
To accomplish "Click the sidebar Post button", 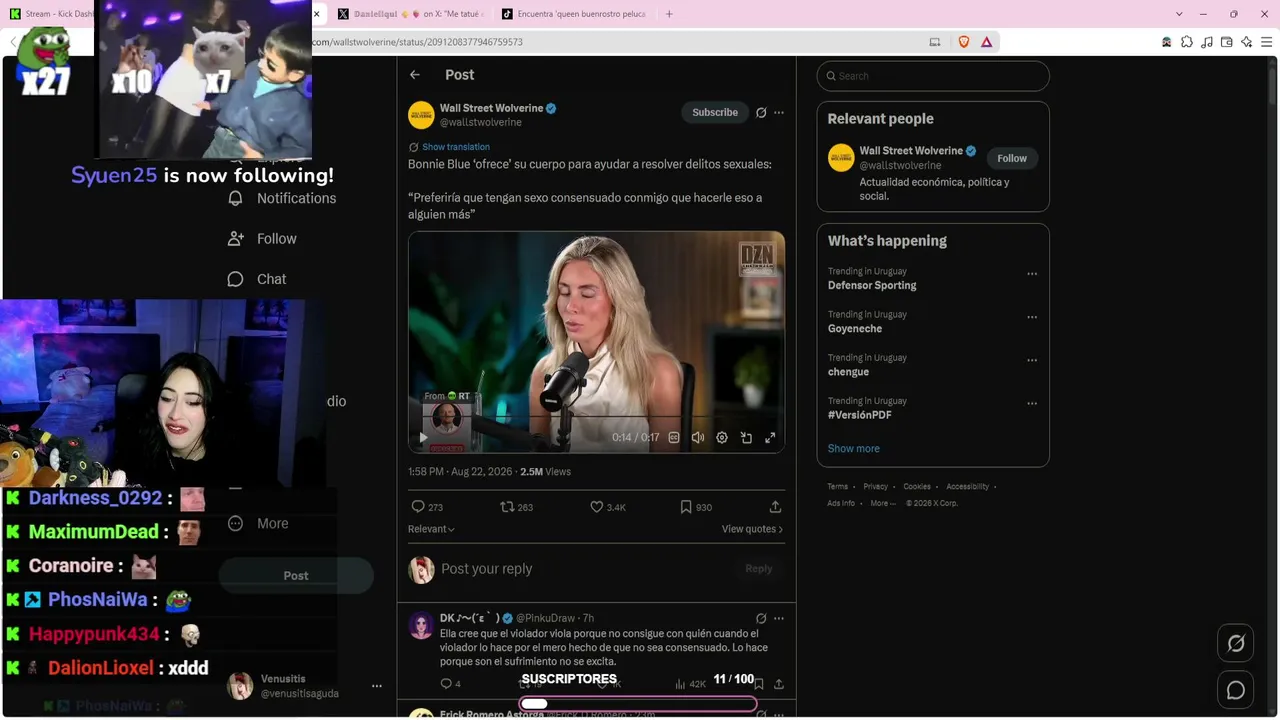I will 296,576.
